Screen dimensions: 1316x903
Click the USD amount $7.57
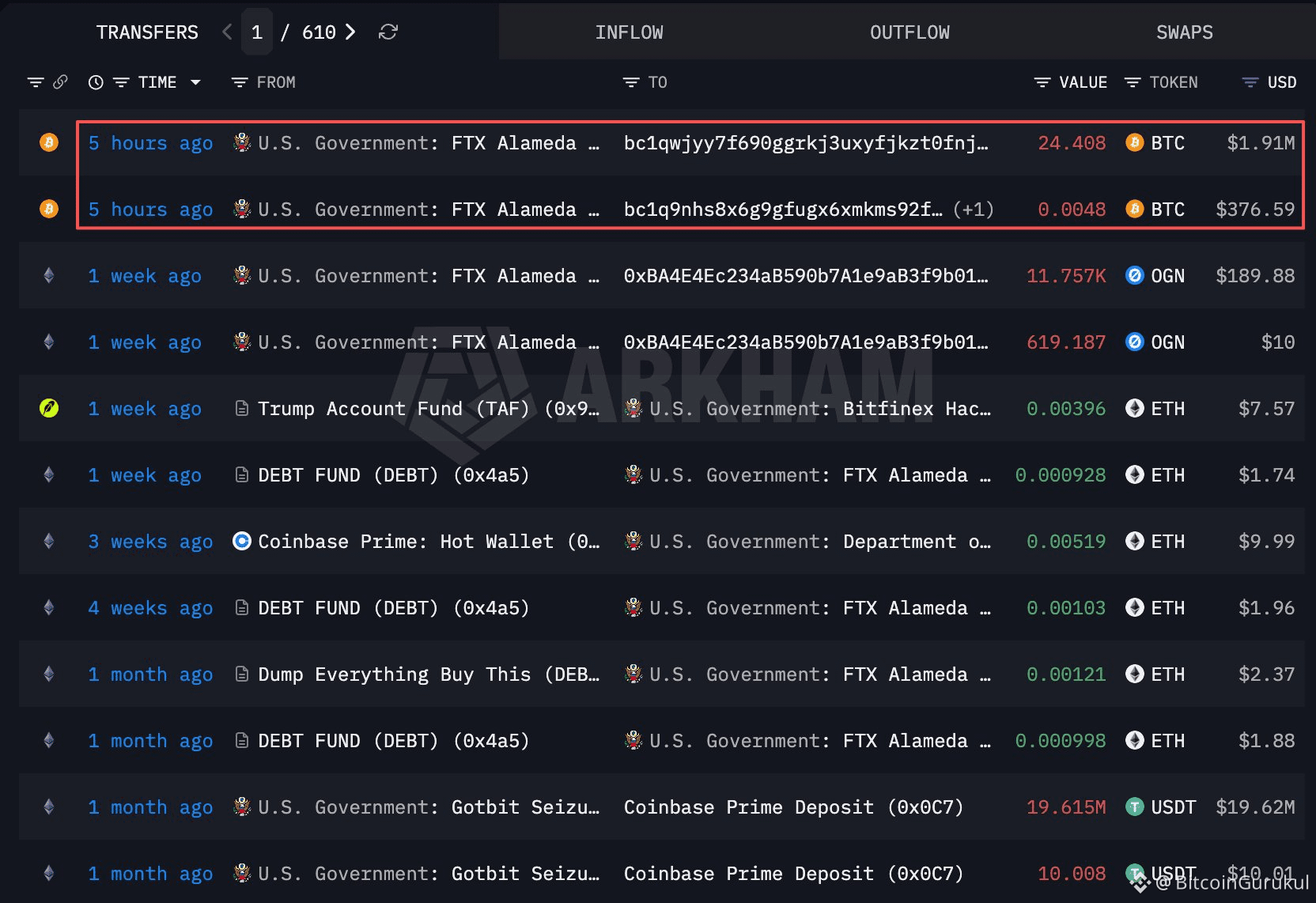point(1267,409)
